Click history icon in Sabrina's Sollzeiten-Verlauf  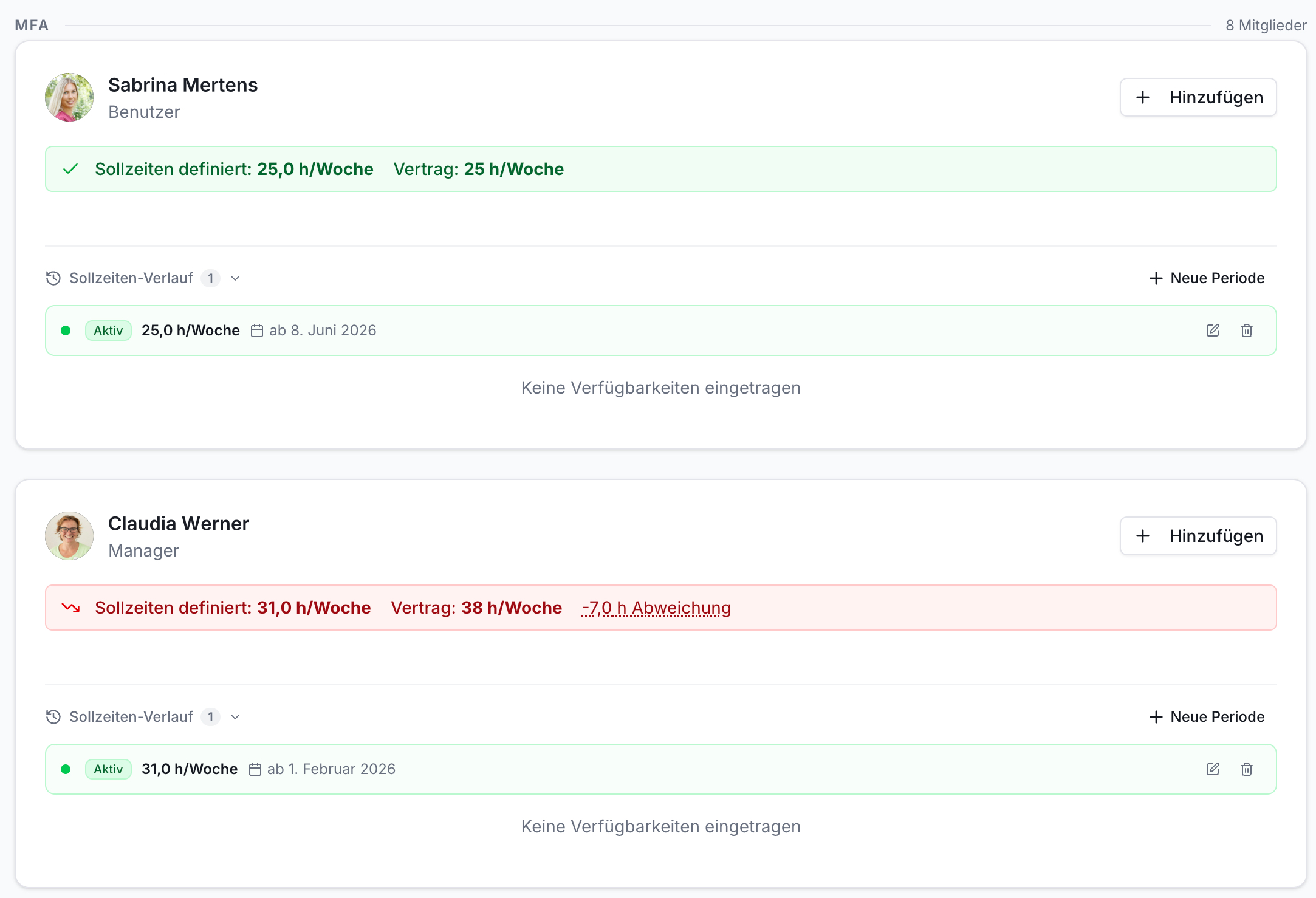(53, 278)
